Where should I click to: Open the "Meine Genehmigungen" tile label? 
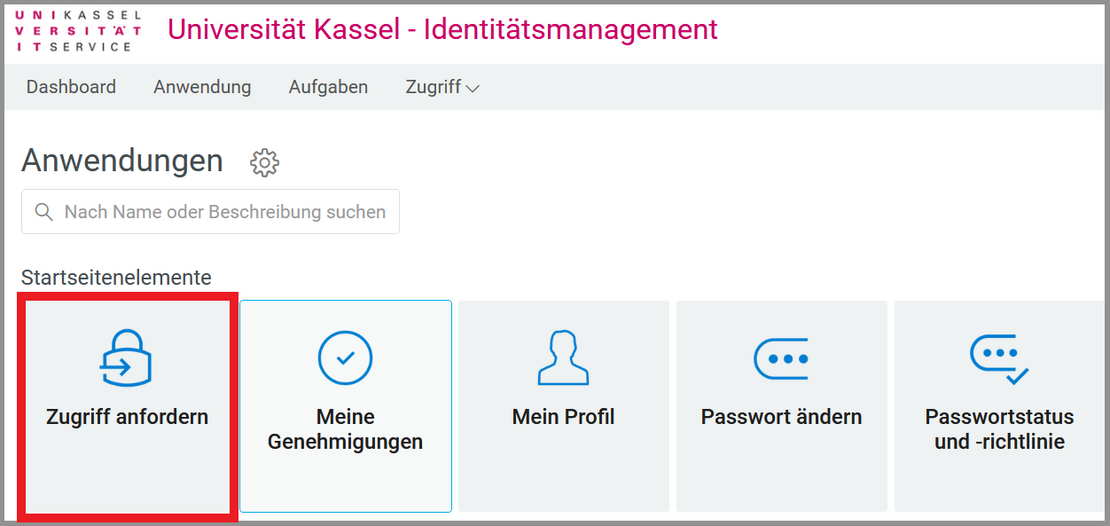(345, 429)
